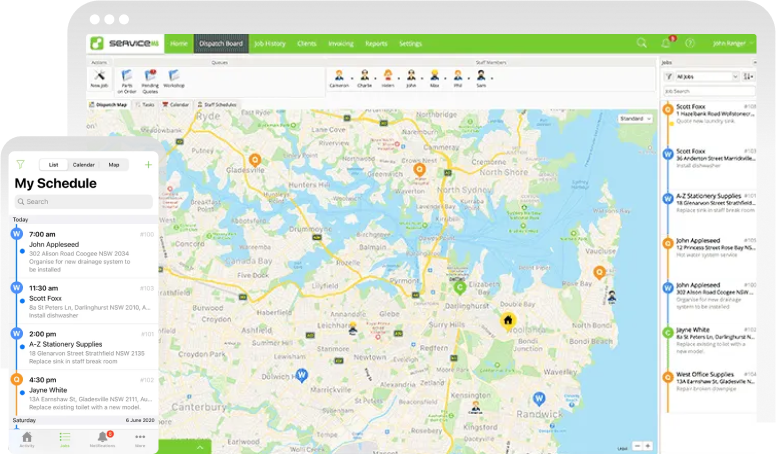Switch the mobile schedule to Calendar view
776x454 pixels.
tap(84, 164)
